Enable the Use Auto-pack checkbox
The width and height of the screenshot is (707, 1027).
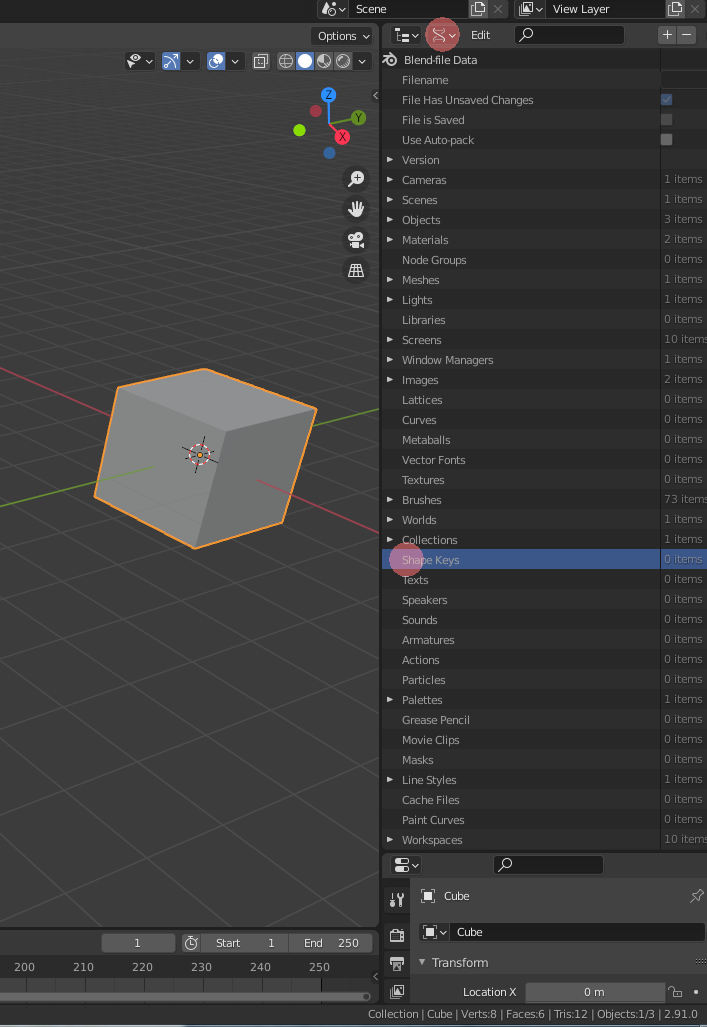[666, 140]
